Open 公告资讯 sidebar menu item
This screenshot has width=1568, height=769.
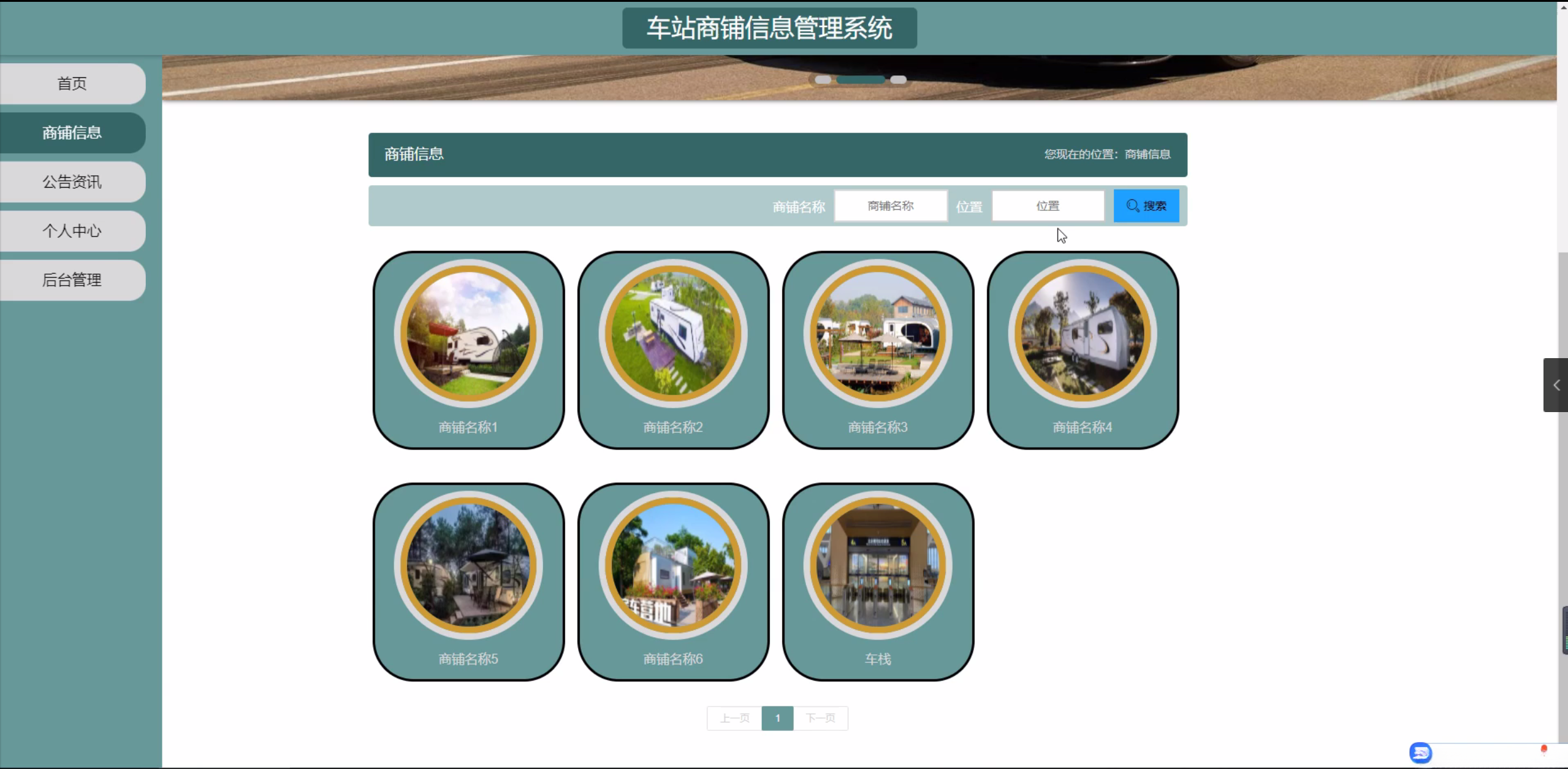pos(72,182)
